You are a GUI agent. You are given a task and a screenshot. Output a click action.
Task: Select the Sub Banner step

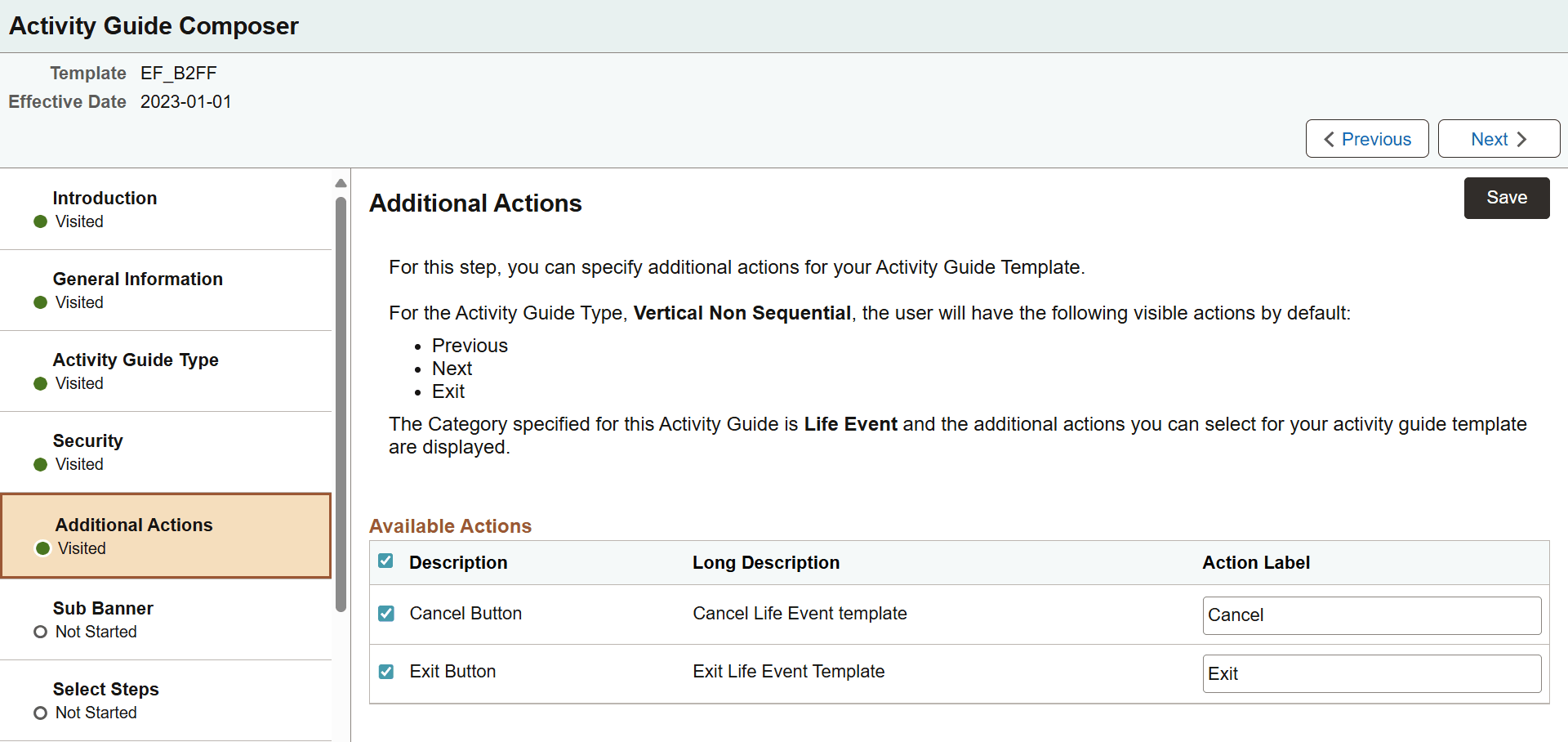click(103, 608)
